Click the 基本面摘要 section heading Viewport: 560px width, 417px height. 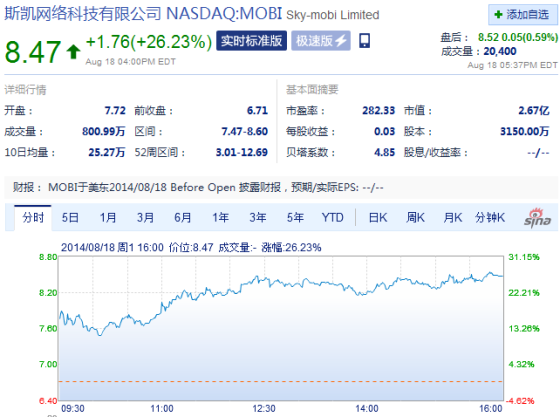(x=312, y=90)
